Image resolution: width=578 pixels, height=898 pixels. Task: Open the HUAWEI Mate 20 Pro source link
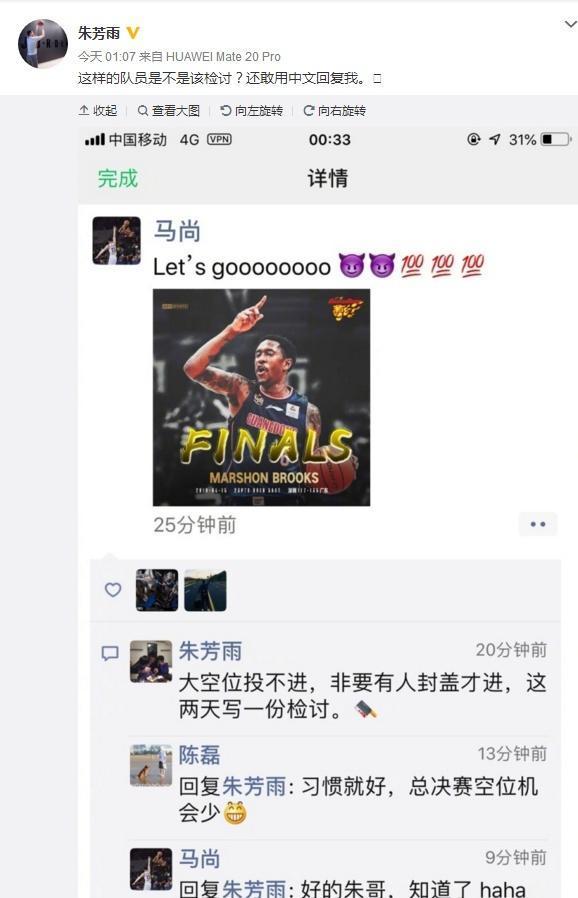point(223,57)
